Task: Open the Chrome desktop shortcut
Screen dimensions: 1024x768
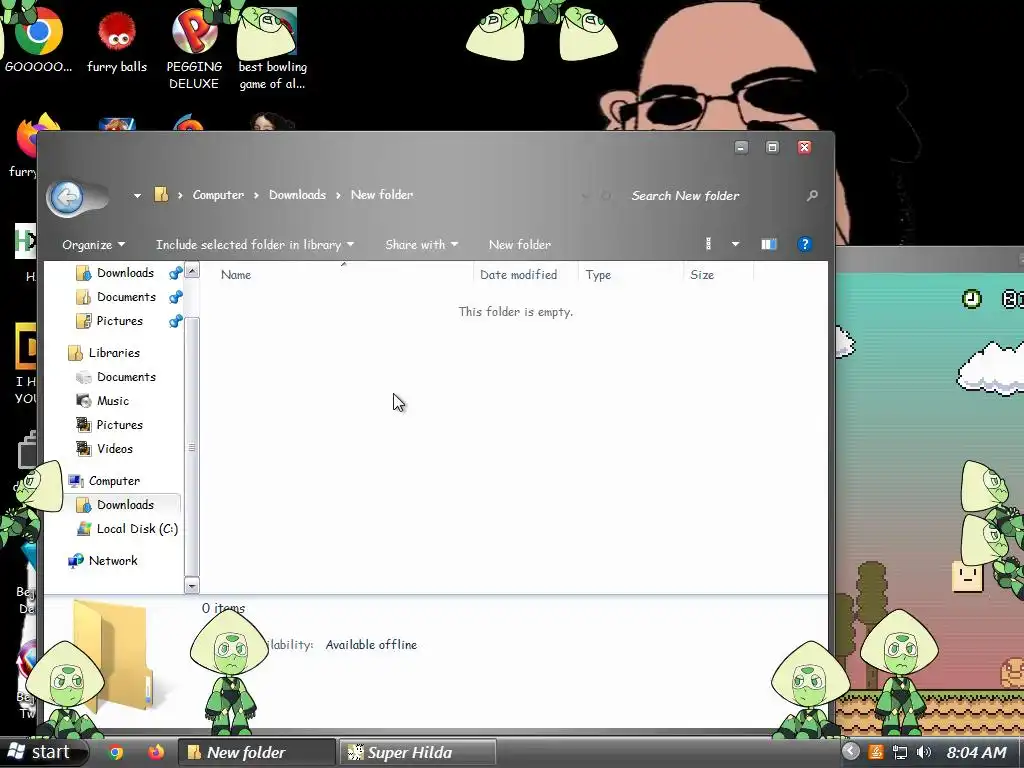Action: [38, 40]
